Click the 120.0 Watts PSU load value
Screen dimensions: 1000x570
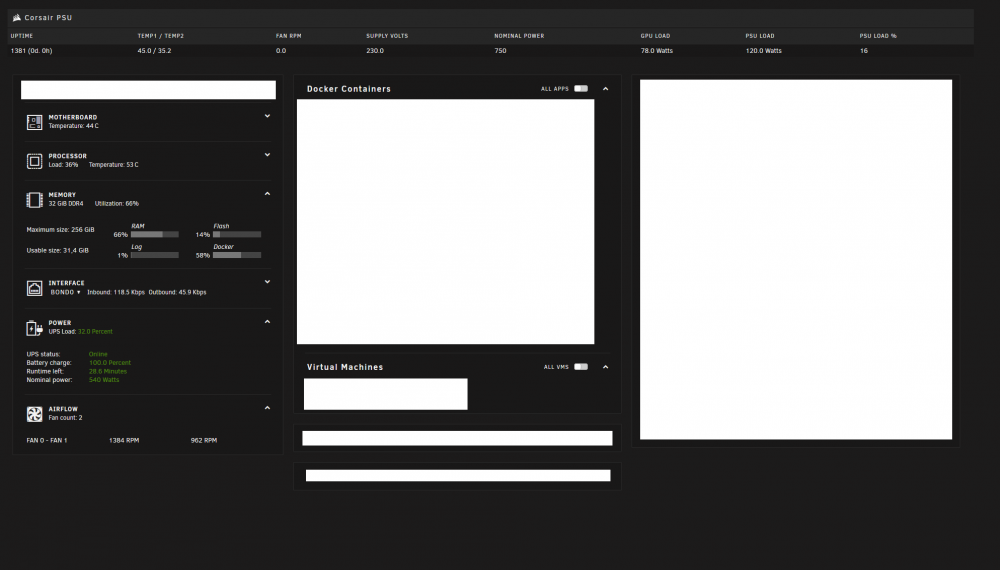pyautogui.click(x=763, y=50)
